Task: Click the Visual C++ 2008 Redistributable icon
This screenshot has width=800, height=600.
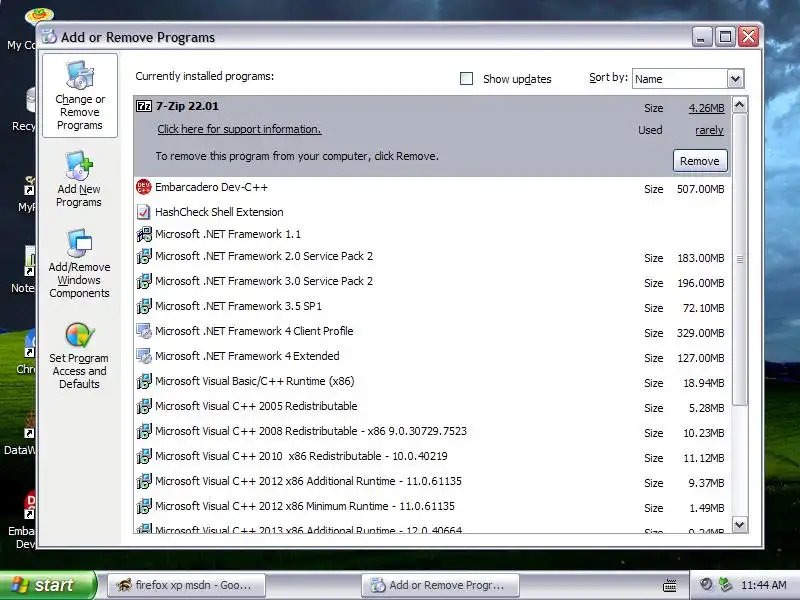Action: [144, 431]
